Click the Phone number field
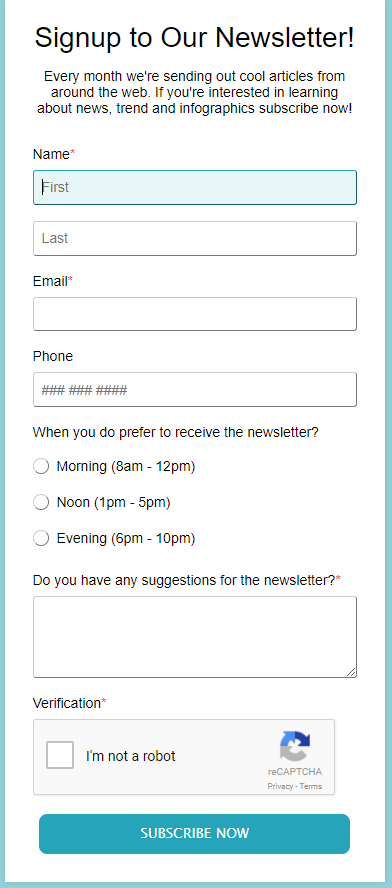Screen dimensions: 392x888 tap(195, 390)
